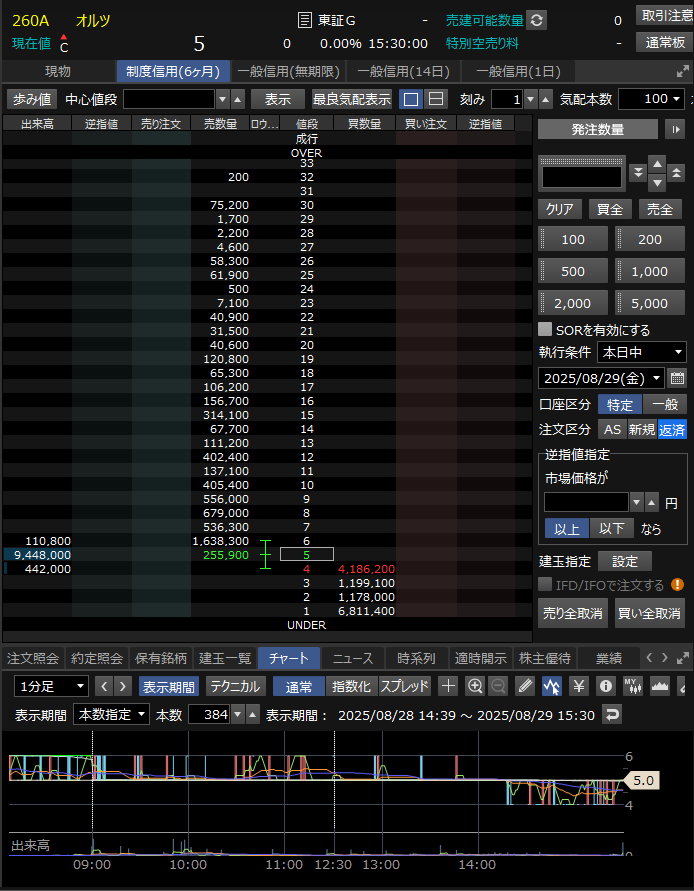Open the calendar date picker icon
694x891 pixels.
[x=677, y=378]
